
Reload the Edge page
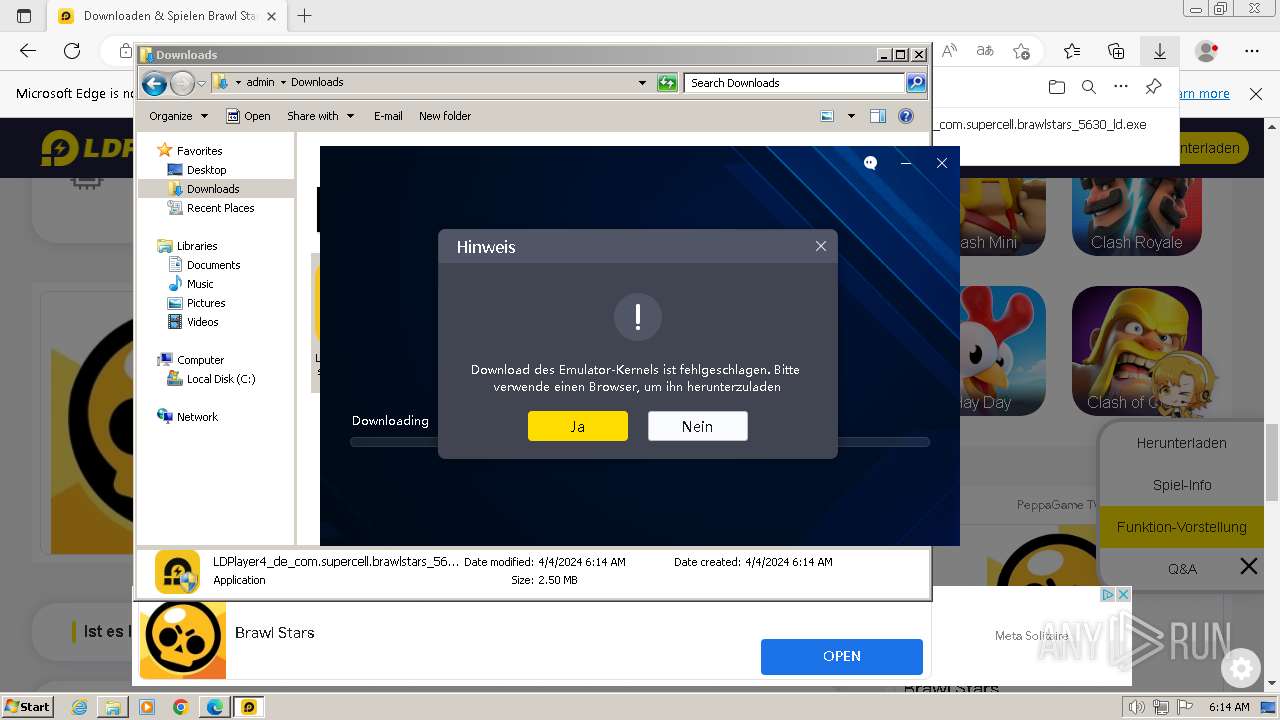pyautogui.click(x=72, y=51)
